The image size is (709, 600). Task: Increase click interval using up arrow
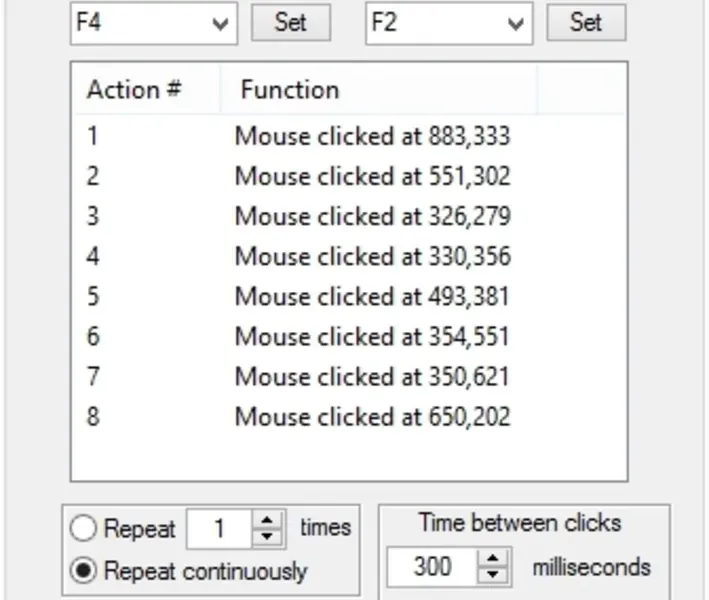(x=493, y=561)
